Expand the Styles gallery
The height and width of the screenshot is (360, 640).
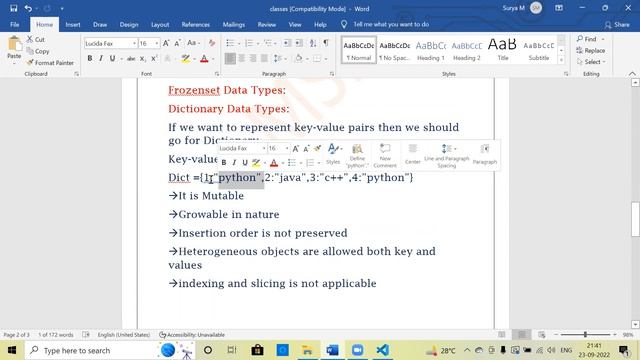point(562,60)
